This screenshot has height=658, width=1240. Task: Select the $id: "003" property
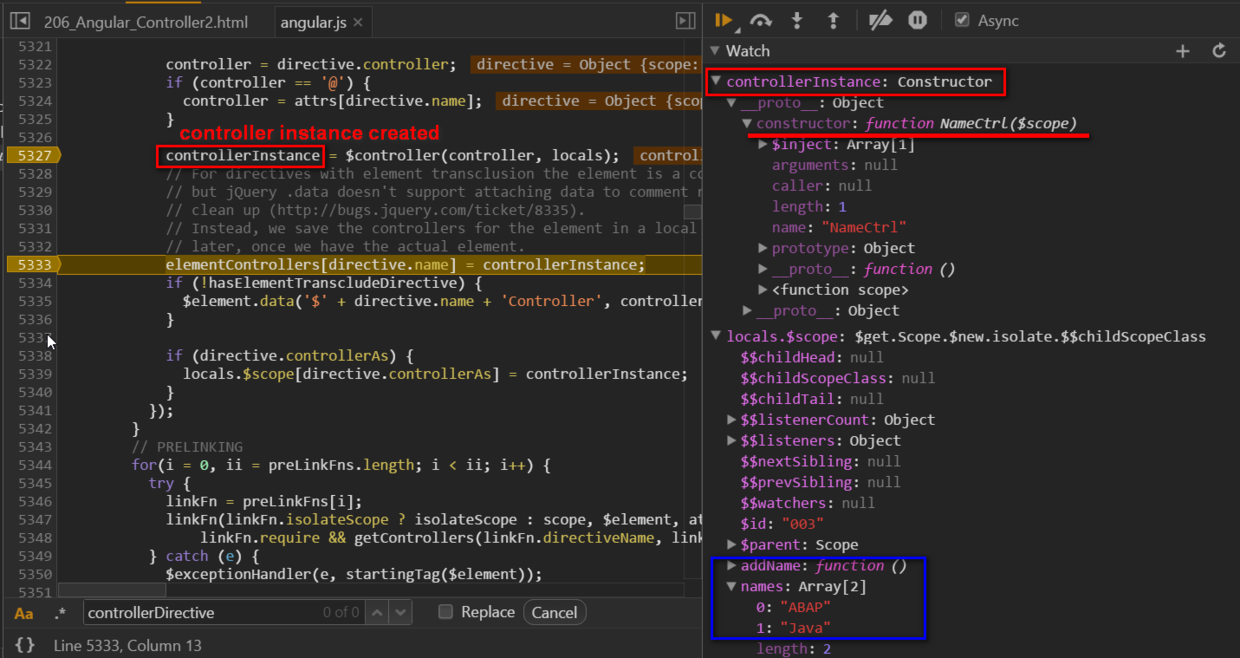pyautogui.click(x=782, y=524)
